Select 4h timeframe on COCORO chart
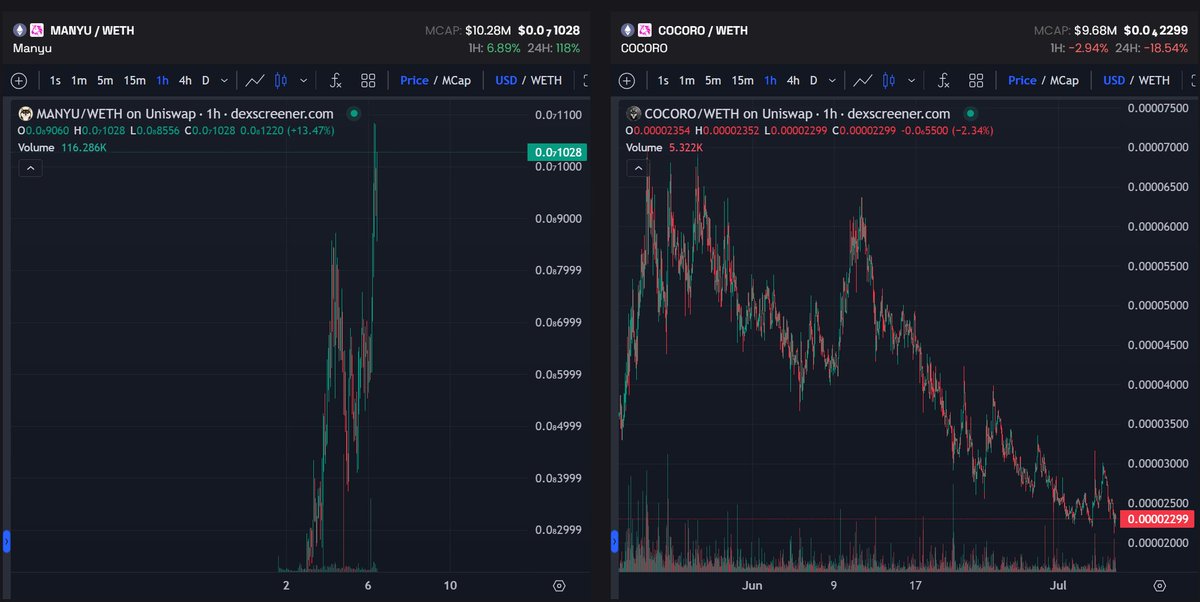The height and width of the screenshot is (602, 1200). click(793, 80)
